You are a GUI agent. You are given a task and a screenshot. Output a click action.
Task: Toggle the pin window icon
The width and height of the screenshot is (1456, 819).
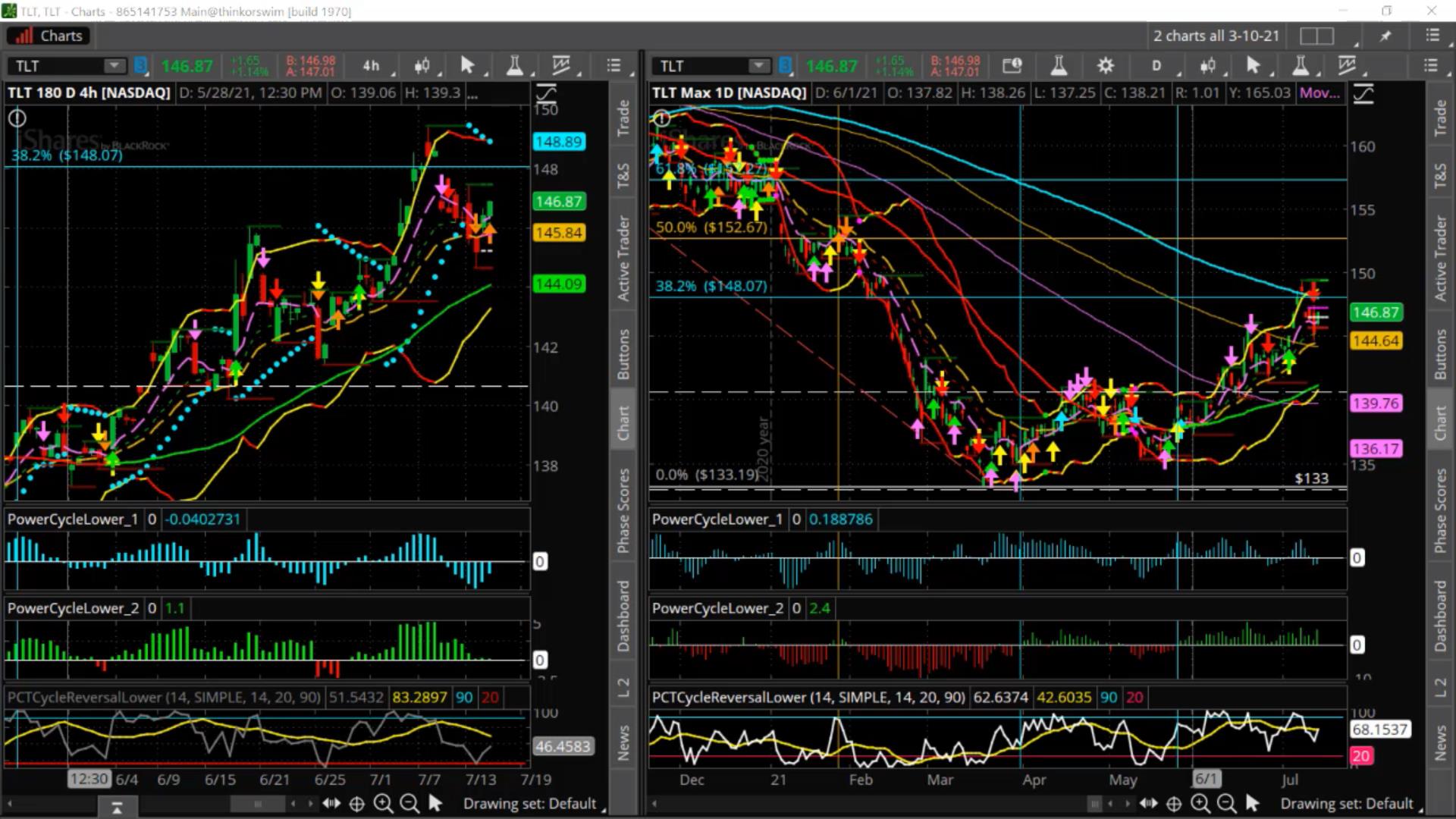pos(1385,36)
